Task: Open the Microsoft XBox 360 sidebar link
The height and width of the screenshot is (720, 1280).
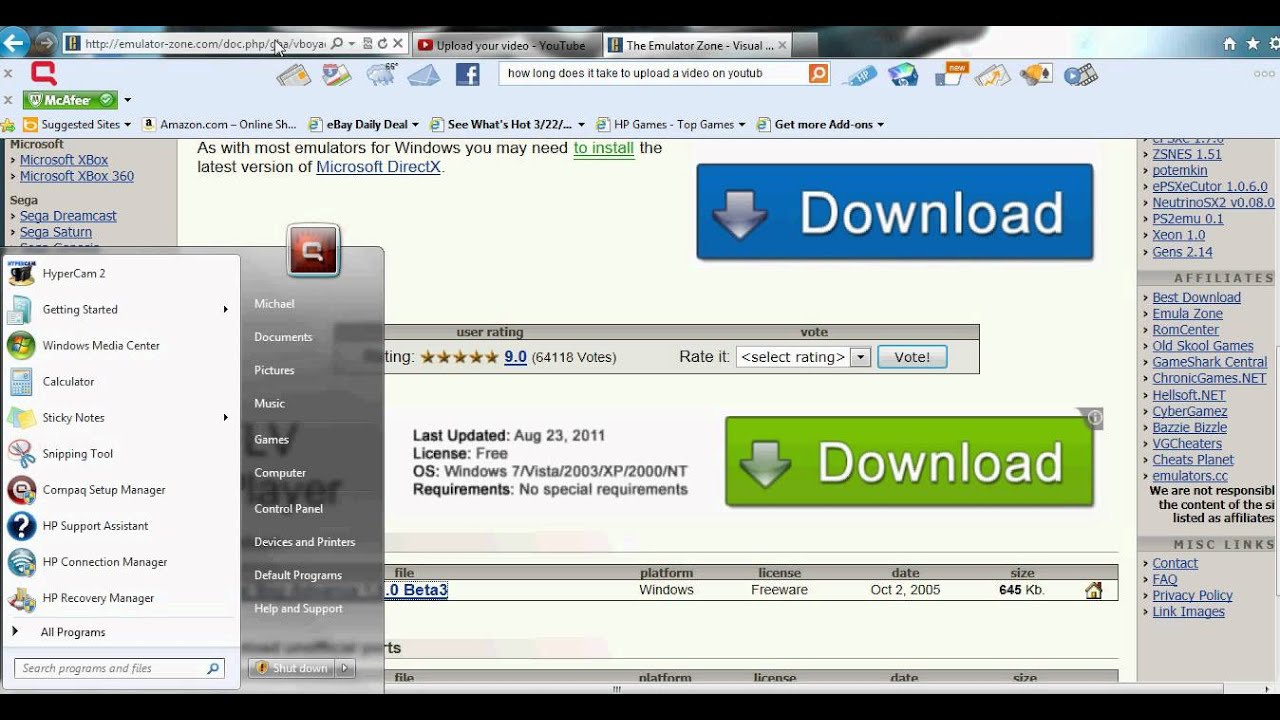Action: click(x=77, y=176)
